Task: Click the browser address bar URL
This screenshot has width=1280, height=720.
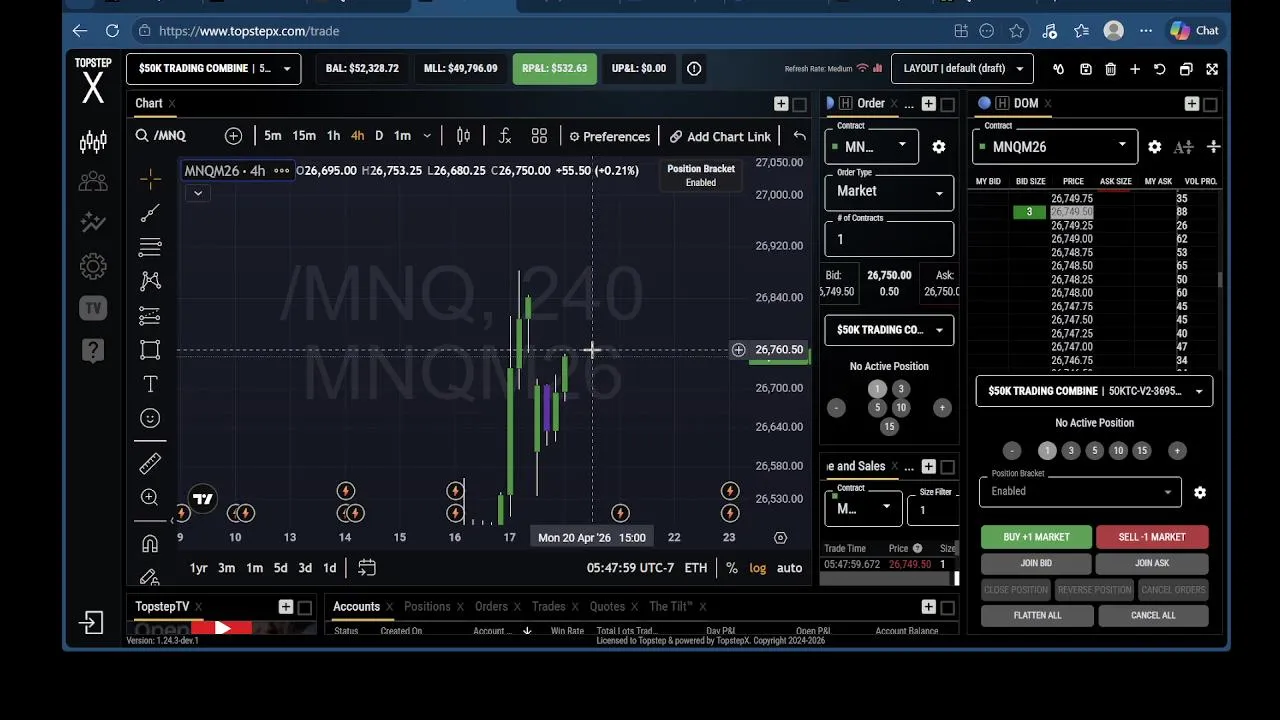Action: [249, 31]
